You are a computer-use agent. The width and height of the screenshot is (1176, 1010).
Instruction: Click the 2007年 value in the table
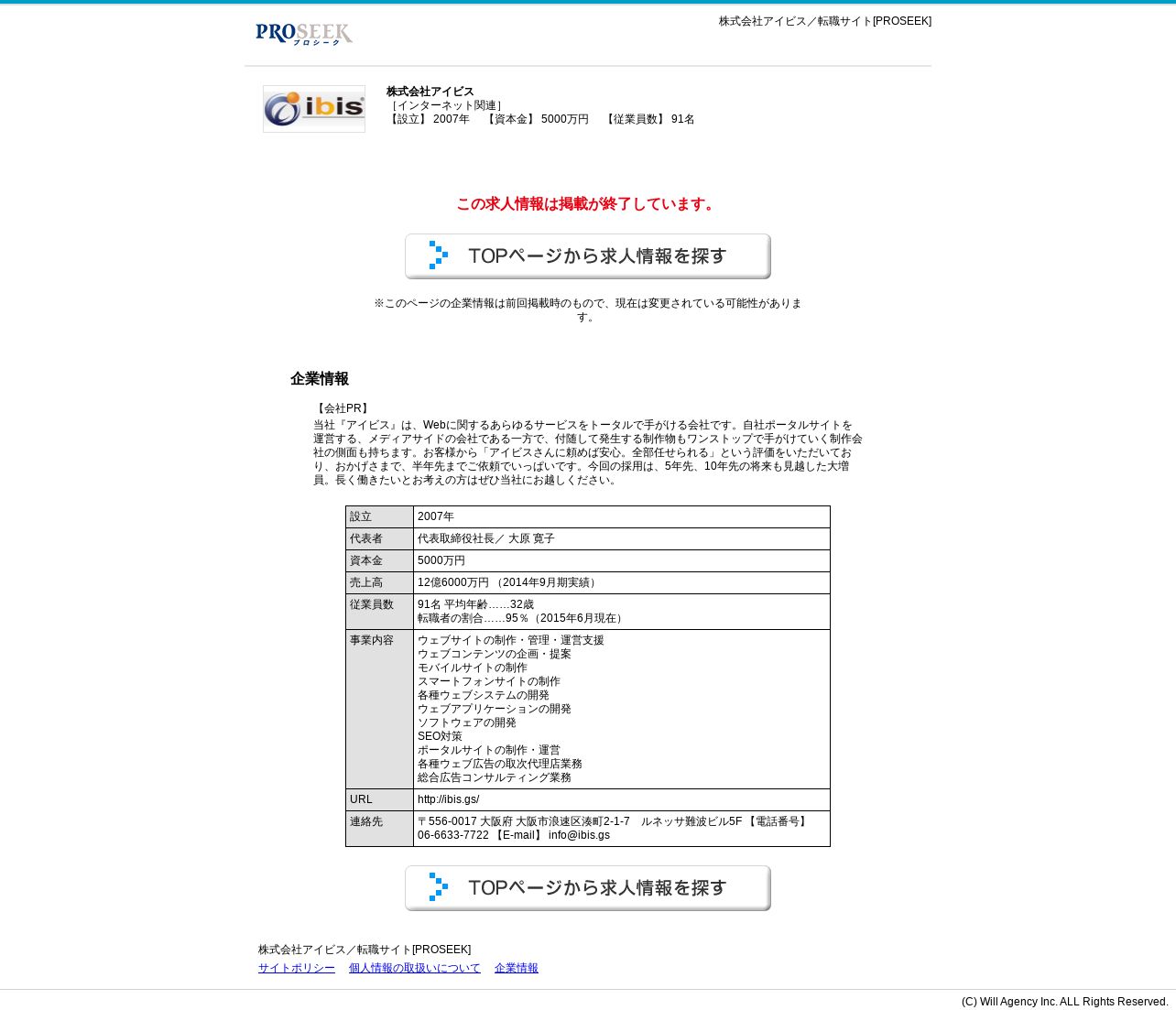436,517
